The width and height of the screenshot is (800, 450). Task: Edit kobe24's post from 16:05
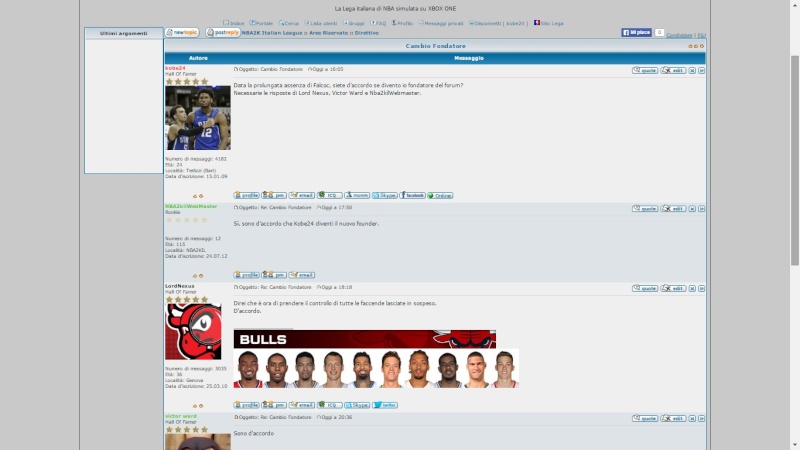pyautogui.click(x=673, y=70)
